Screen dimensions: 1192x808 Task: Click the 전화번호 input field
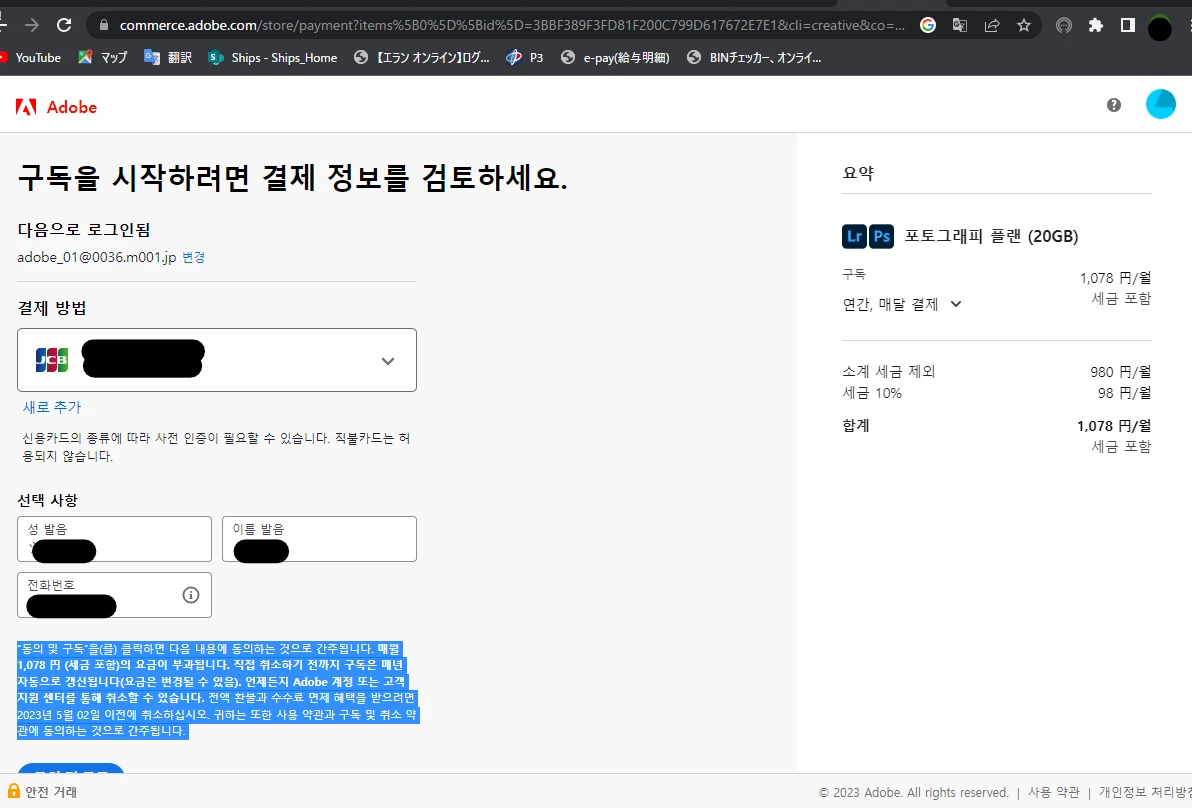tap(114, 595)
